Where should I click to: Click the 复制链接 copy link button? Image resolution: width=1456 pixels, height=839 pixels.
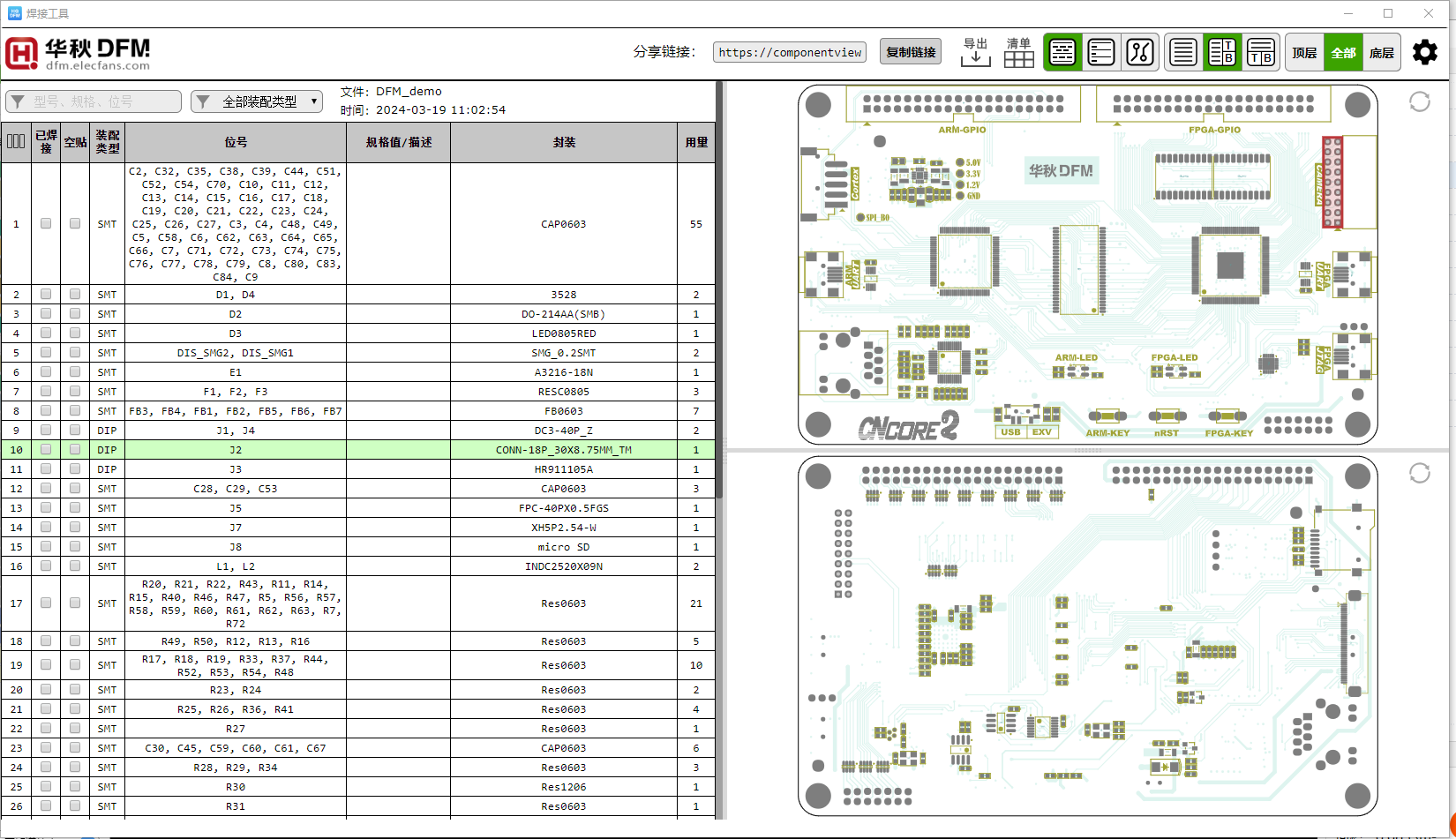pos(911,52)
